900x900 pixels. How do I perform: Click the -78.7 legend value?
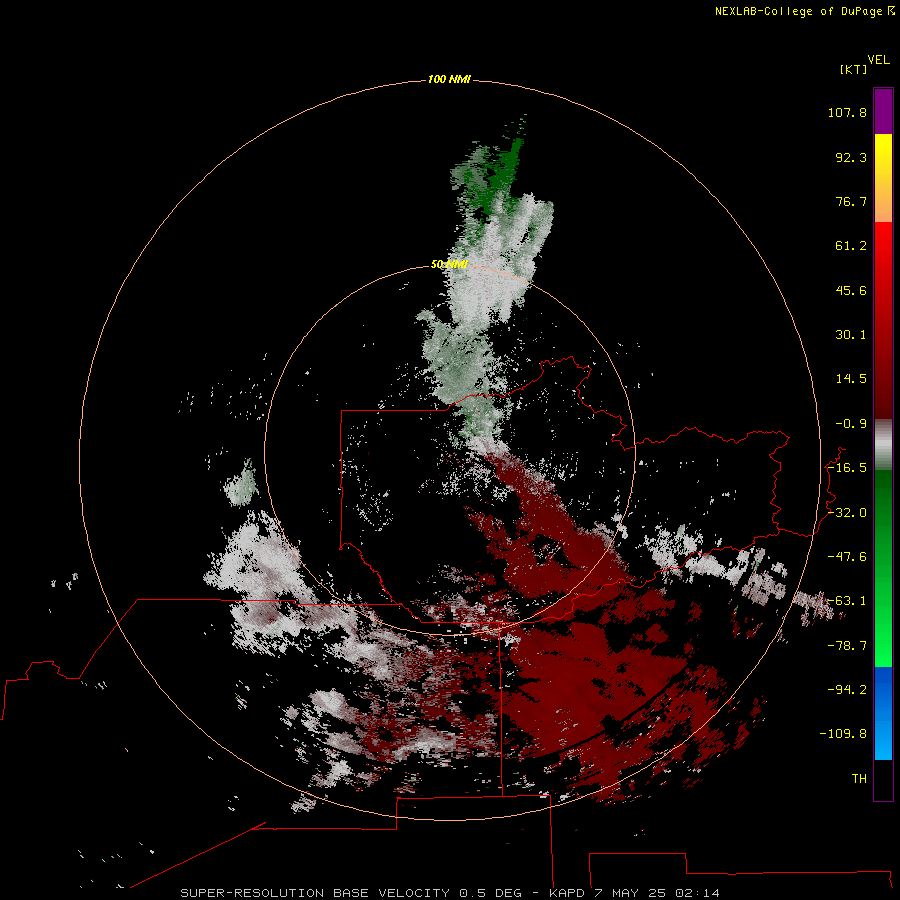[847, 646]
